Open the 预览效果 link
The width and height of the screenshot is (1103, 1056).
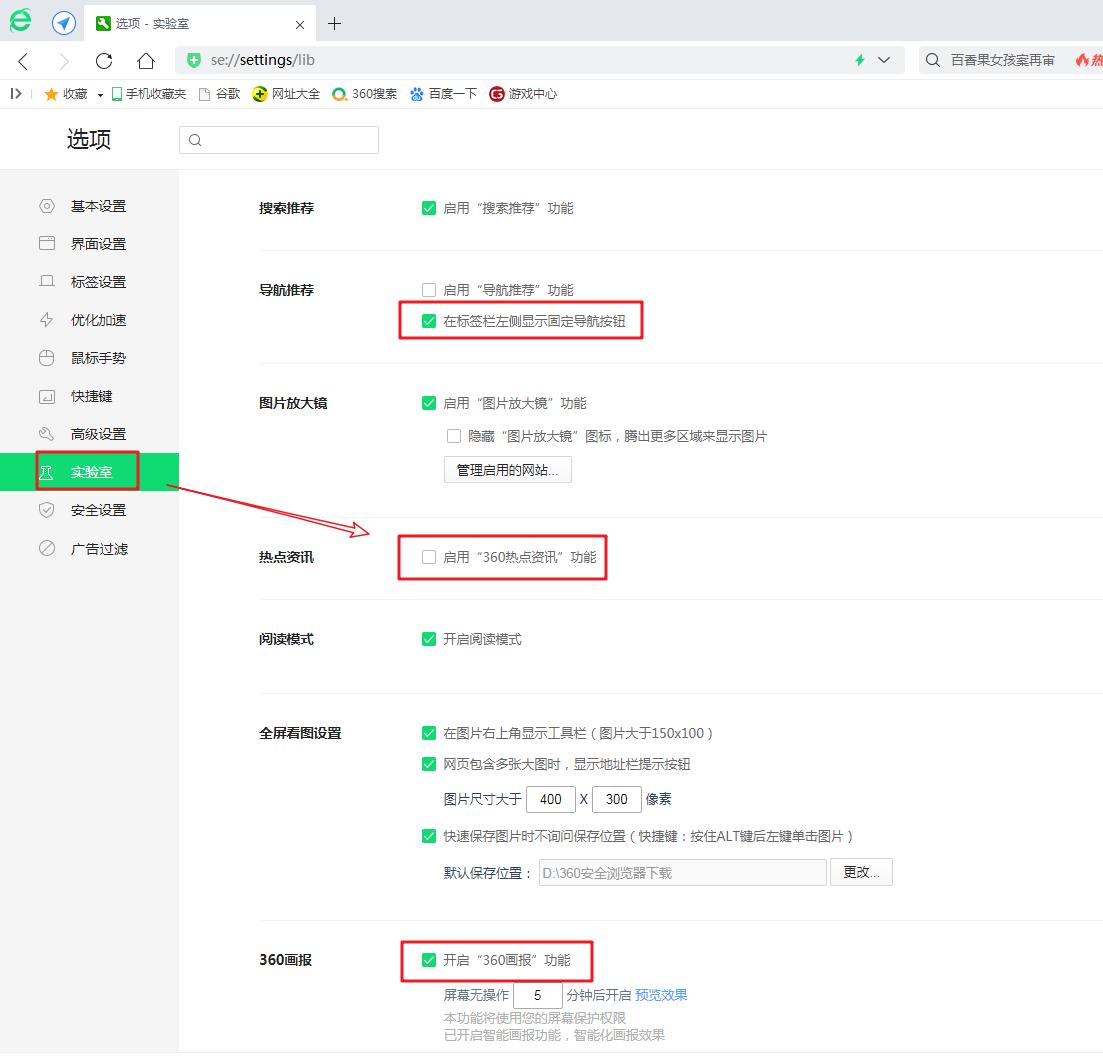coord(660,995)
